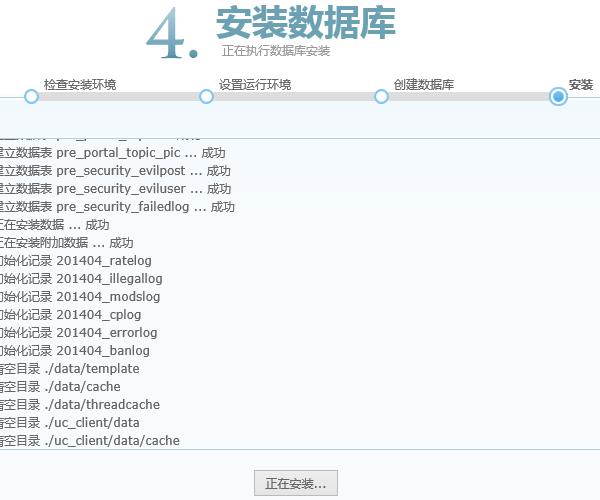The width and height of the screenshot is (600, 500).
Task: Click the pre_portal_topic_pic log line
Action: pos(110,153)
